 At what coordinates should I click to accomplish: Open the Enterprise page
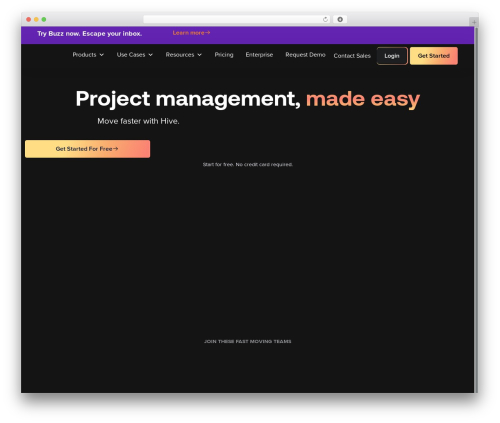click(259, 55)
